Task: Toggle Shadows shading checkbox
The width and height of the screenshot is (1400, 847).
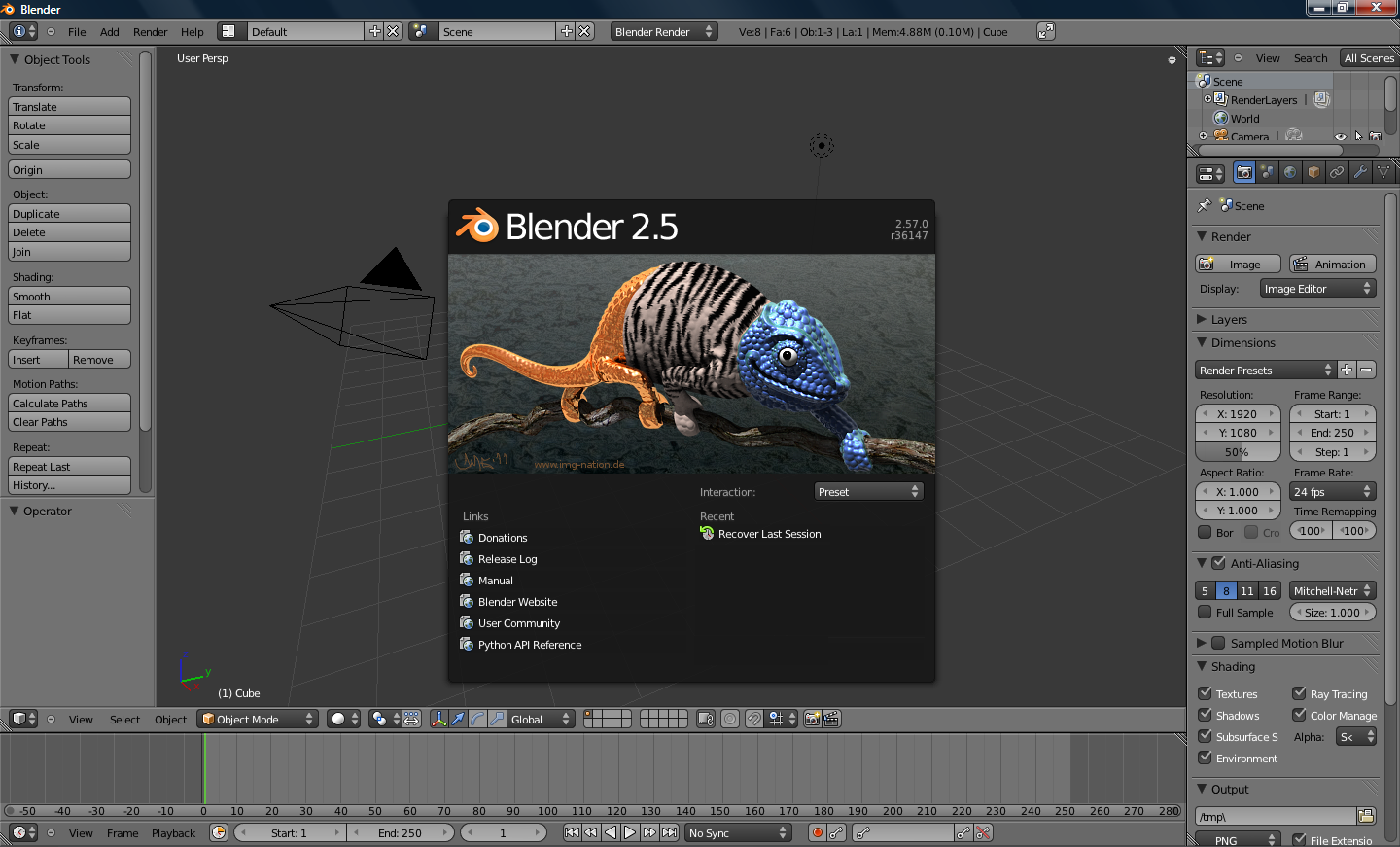Action: pos(1205,715)
